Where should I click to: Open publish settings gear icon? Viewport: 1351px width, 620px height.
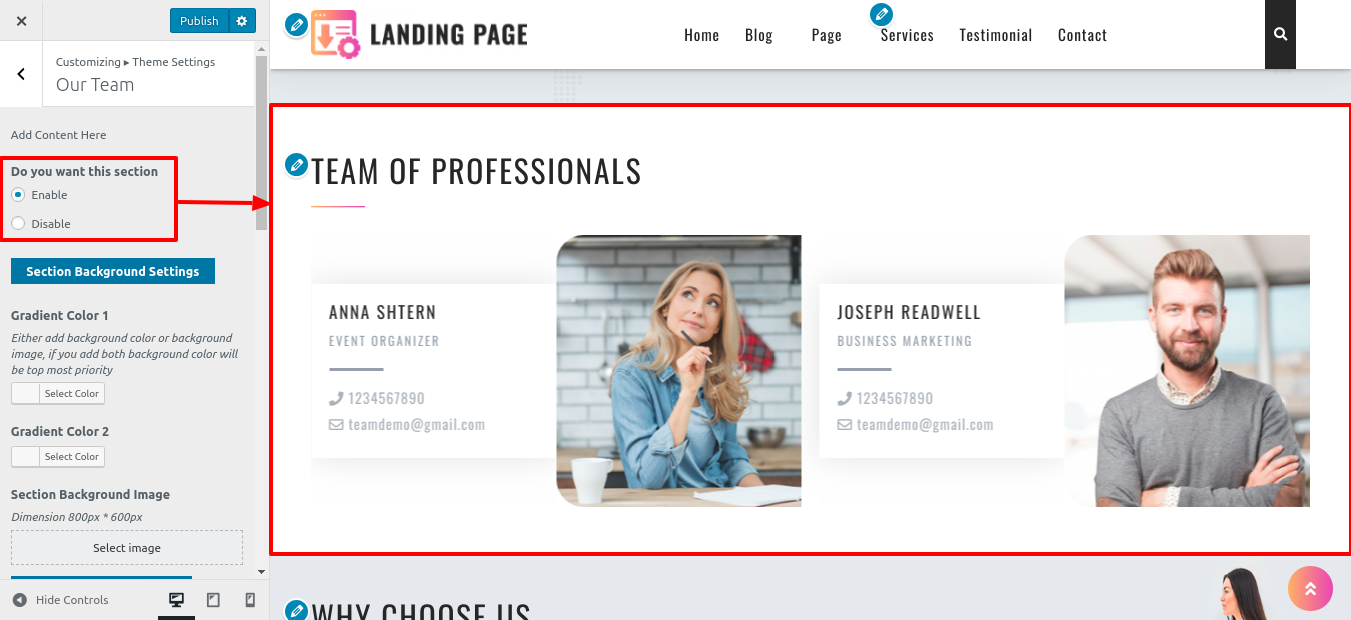[x=242, y=21]
